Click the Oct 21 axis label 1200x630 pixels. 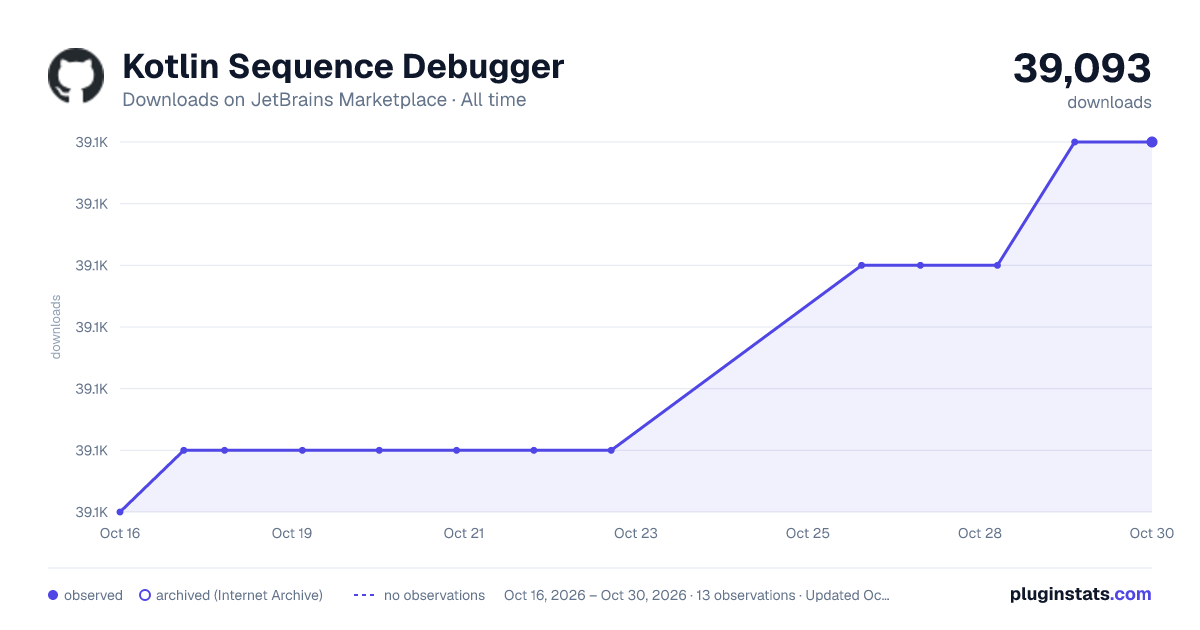(x=464, y=533)
